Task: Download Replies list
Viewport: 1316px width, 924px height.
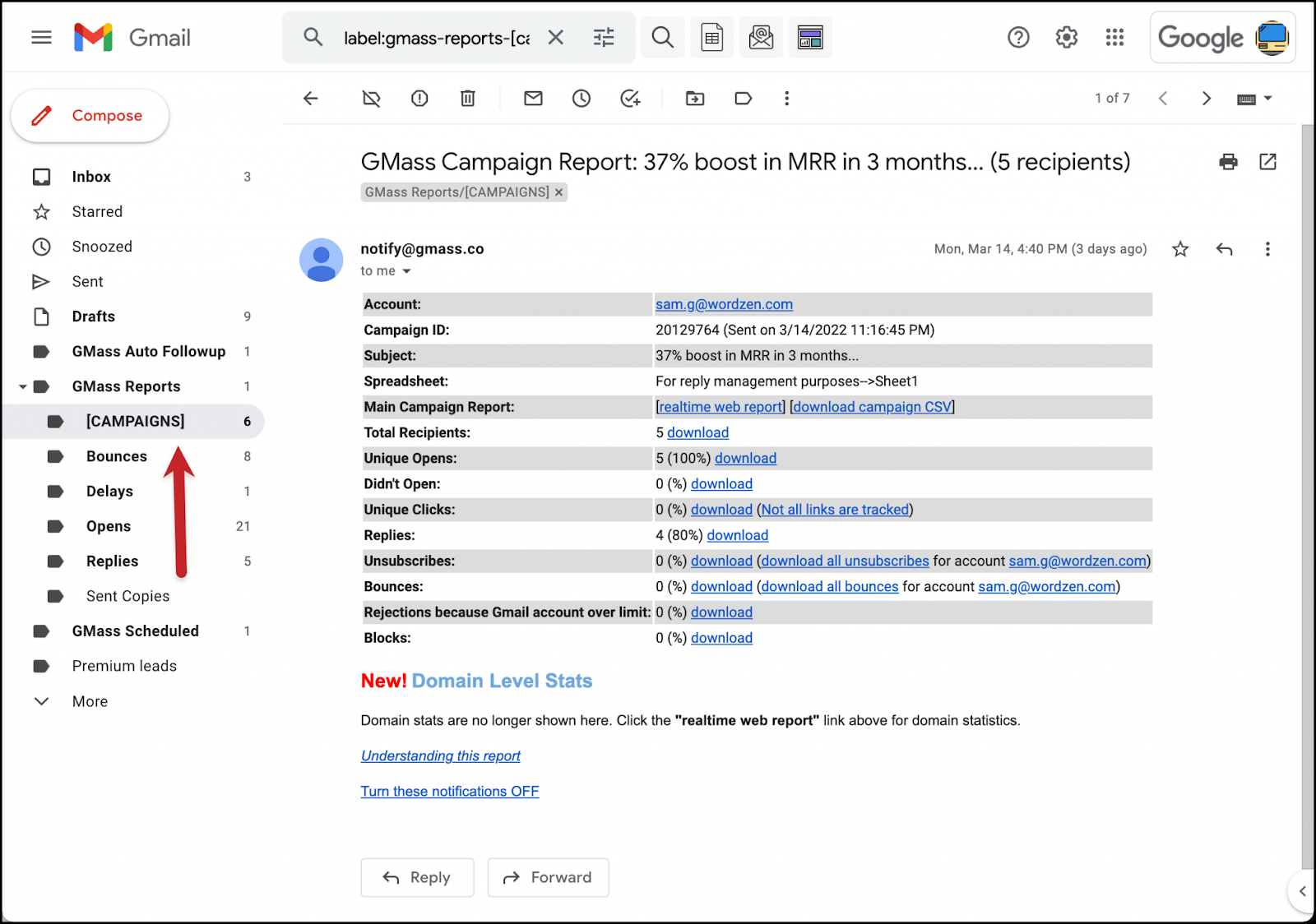Action: pos(737,535)
